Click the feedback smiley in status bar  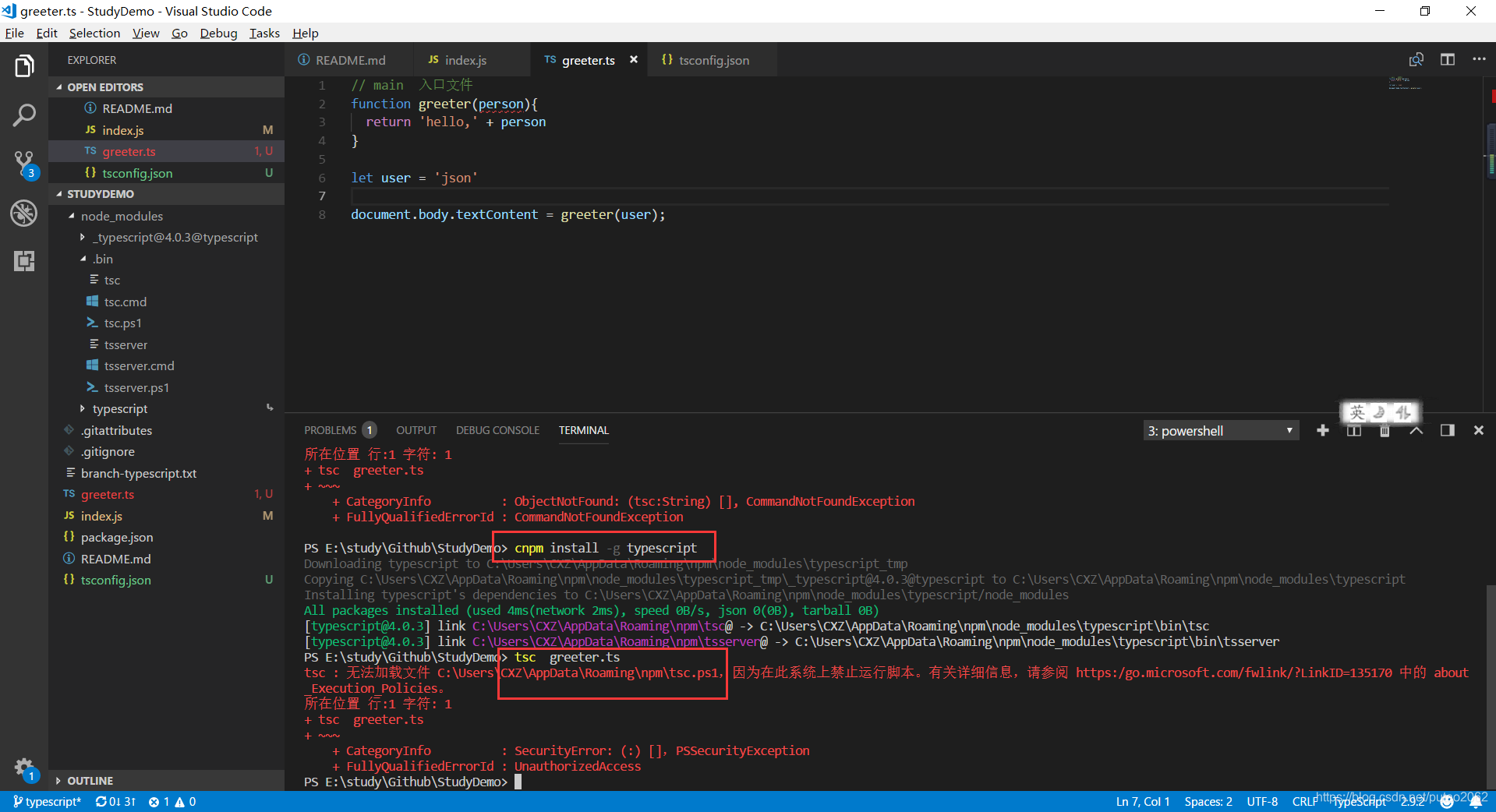1448,802
